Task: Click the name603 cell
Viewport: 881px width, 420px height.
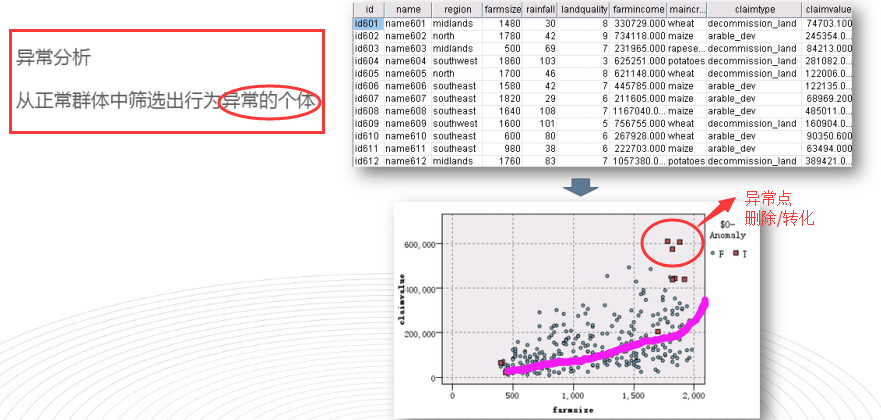Action: [x=408, y=48]
